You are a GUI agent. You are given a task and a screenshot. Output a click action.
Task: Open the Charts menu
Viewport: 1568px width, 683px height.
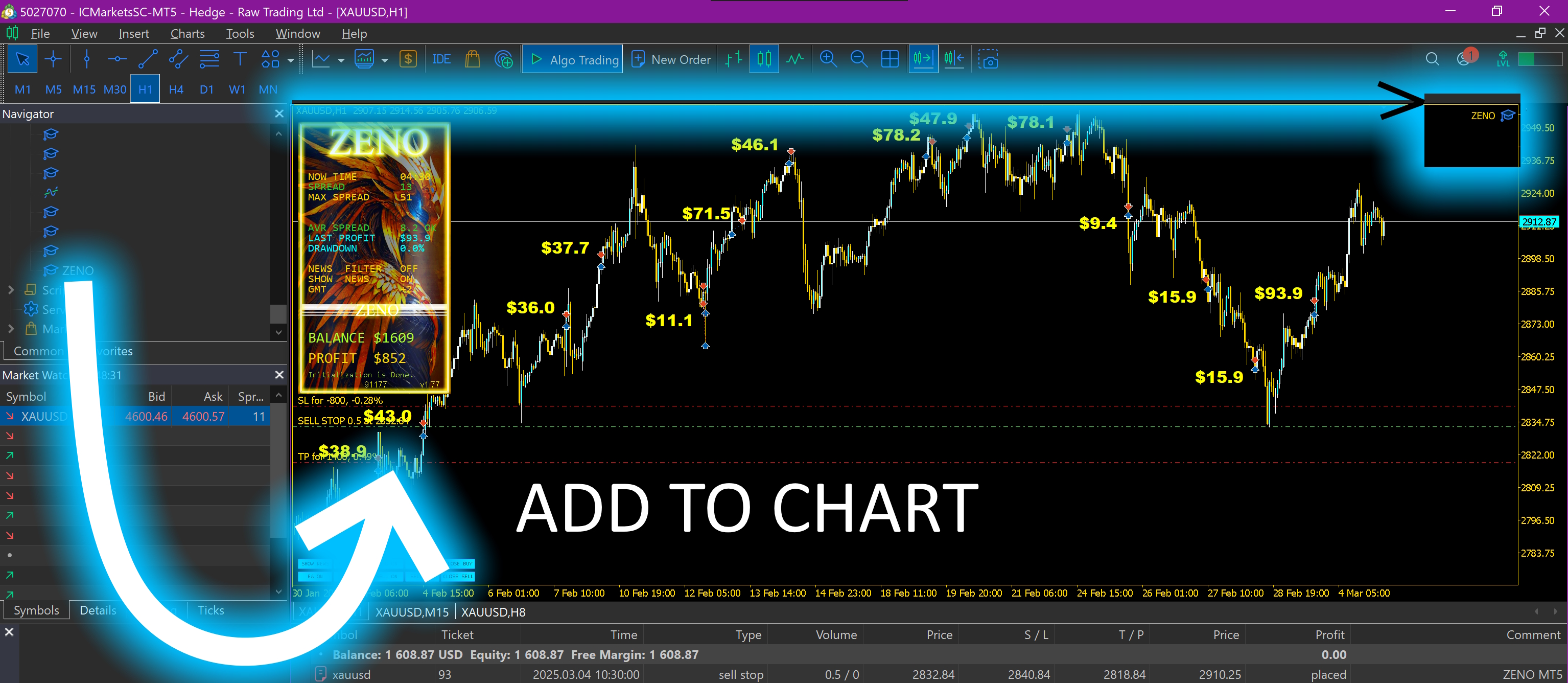187,34
